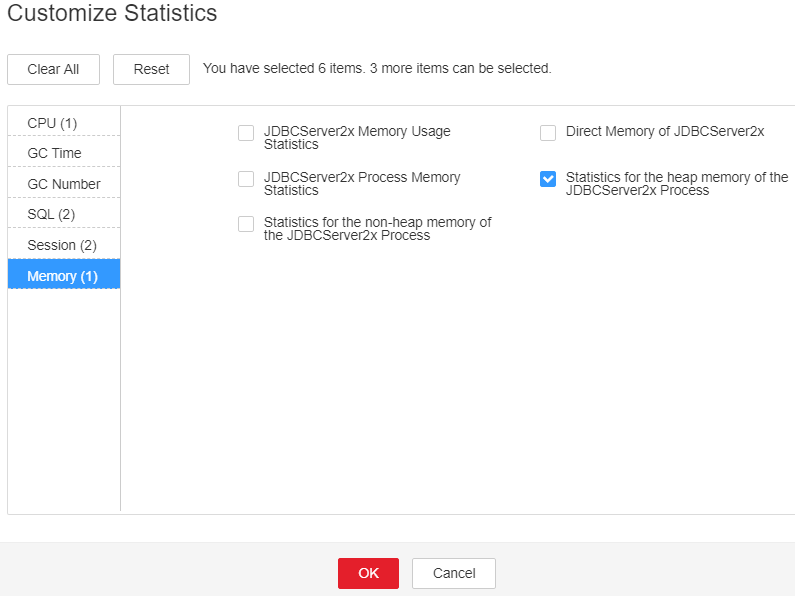Click the 'Statistics for the heap memory' label text
Screen dimensions: 795x596
click(x=677, y=183)
